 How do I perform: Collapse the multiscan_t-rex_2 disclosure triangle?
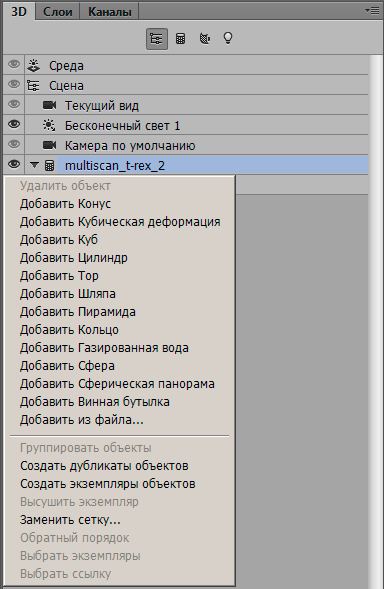(x=35, y=165)
